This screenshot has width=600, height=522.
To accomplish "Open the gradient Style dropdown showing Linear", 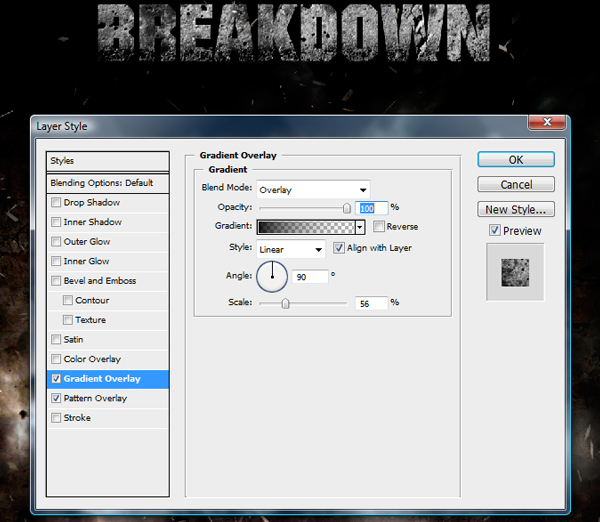I will click(291, 249).
